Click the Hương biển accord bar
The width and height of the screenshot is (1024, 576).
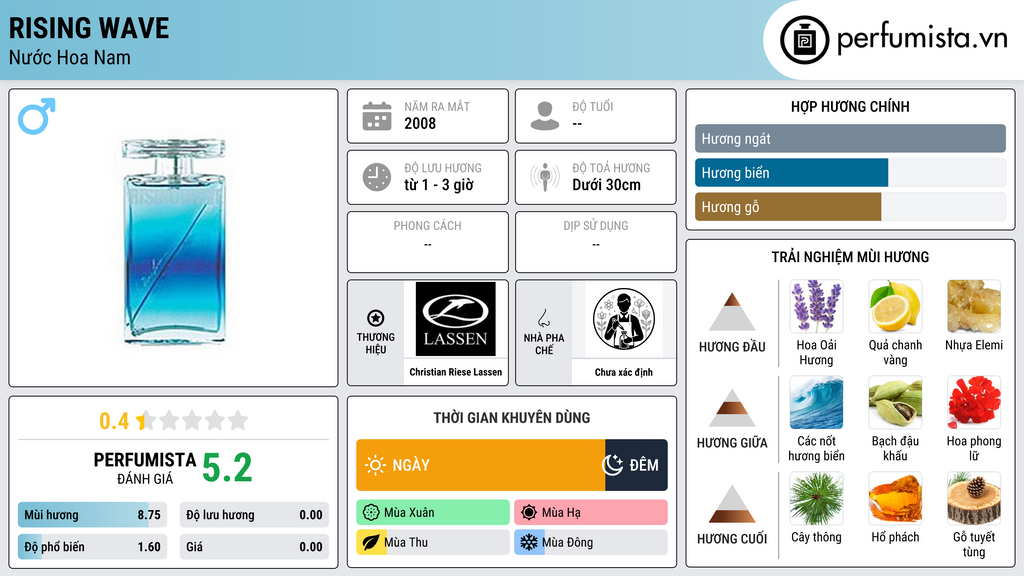pyautogui.click(x=850, y=172)
